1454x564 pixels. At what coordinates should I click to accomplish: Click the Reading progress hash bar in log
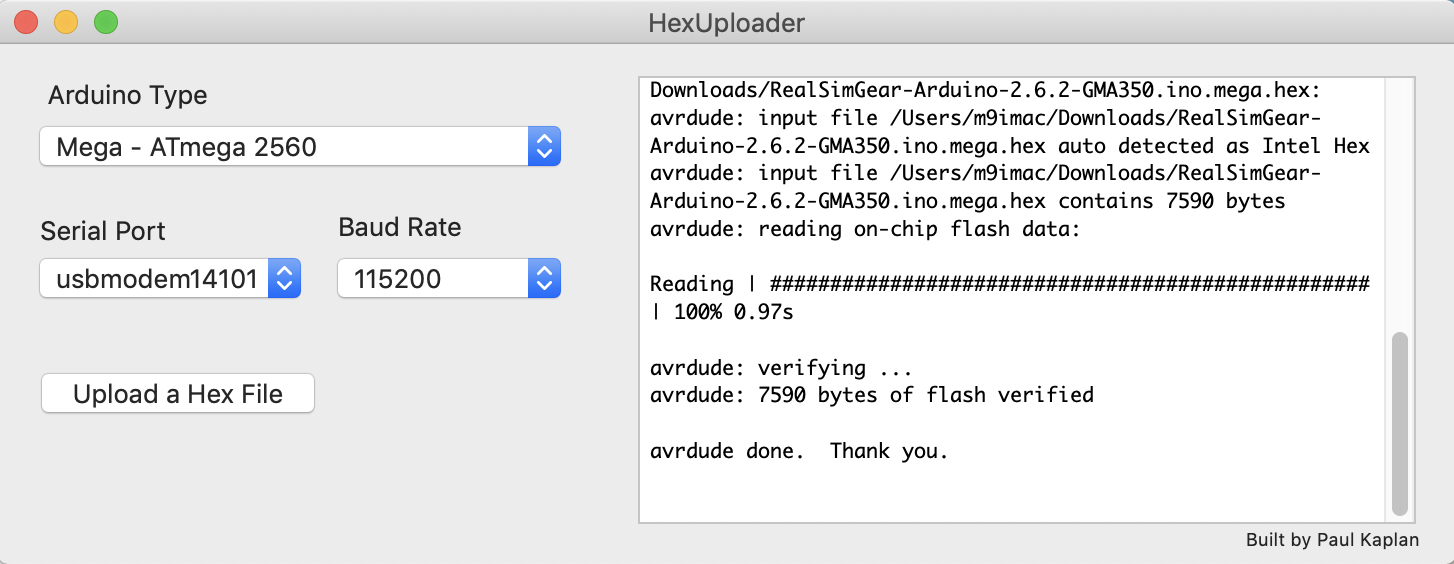coord(1068,284)
